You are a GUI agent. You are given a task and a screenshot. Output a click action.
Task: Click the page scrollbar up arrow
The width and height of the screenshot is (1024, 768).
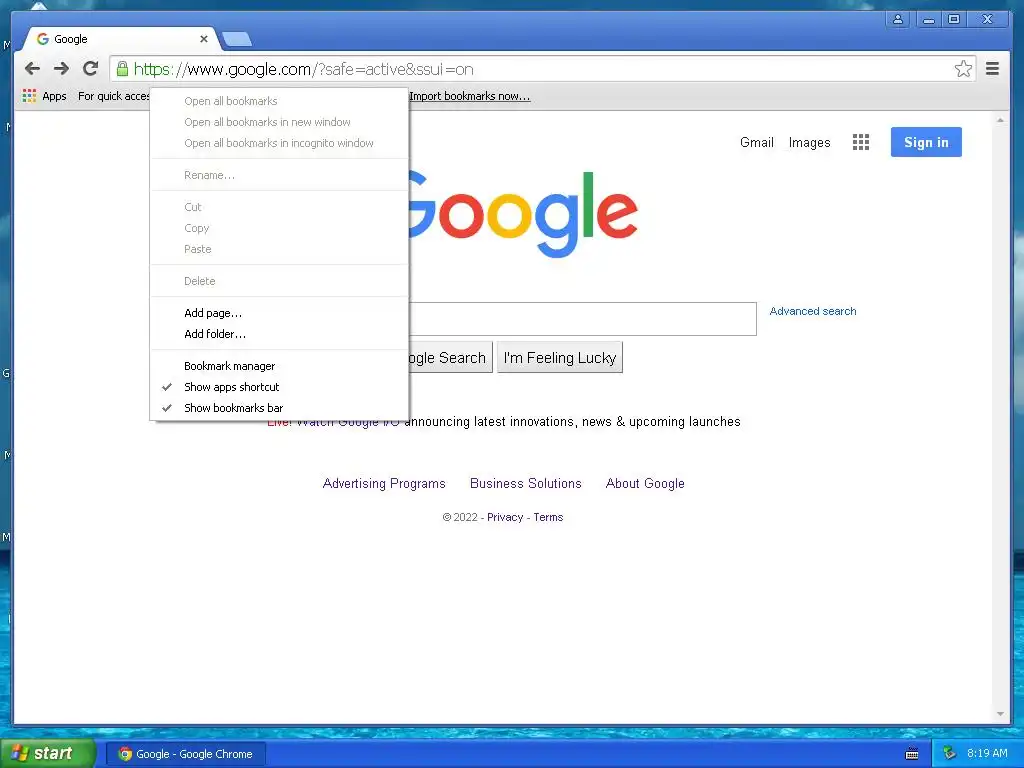coord(1000,120)
